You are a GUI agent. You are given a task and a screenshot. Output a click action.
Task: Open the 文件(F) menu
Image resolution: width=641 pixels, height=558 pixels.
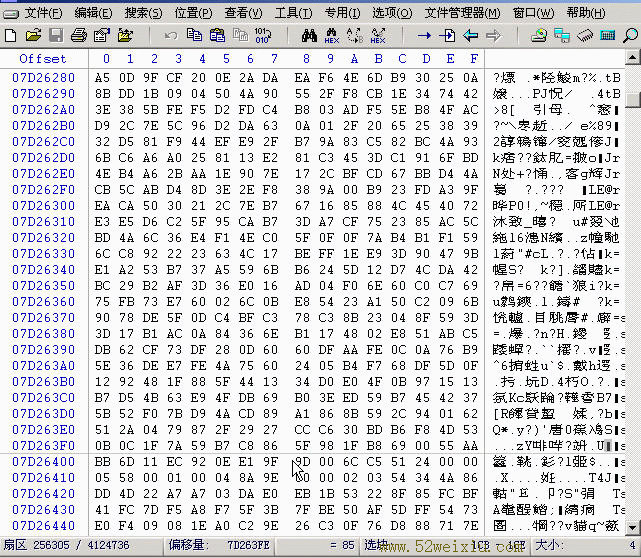coord(43,13)
